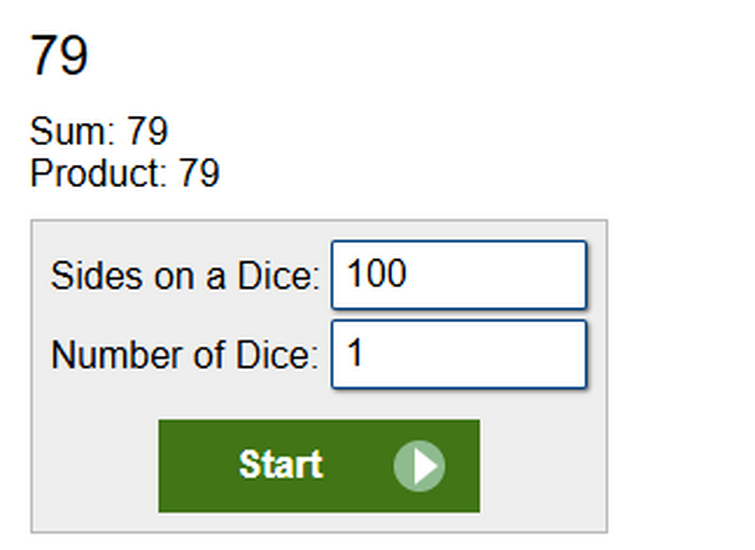Click the Number of Dice label
755x550 pixels.
pyautogui.click(x=184, y=355)
